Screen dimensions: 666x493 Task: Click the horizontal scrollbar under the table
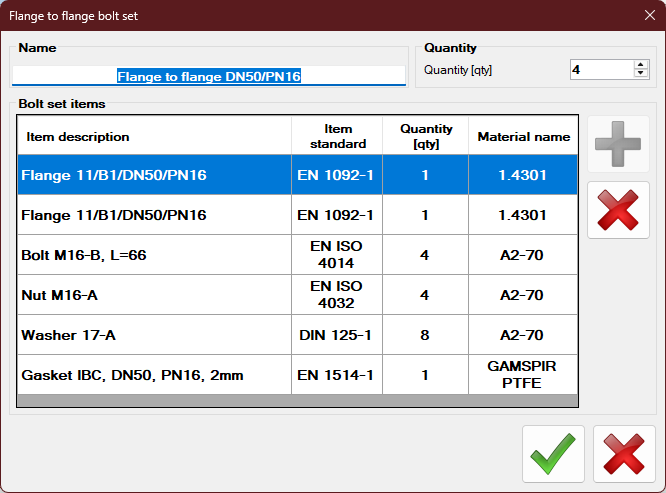297,401
